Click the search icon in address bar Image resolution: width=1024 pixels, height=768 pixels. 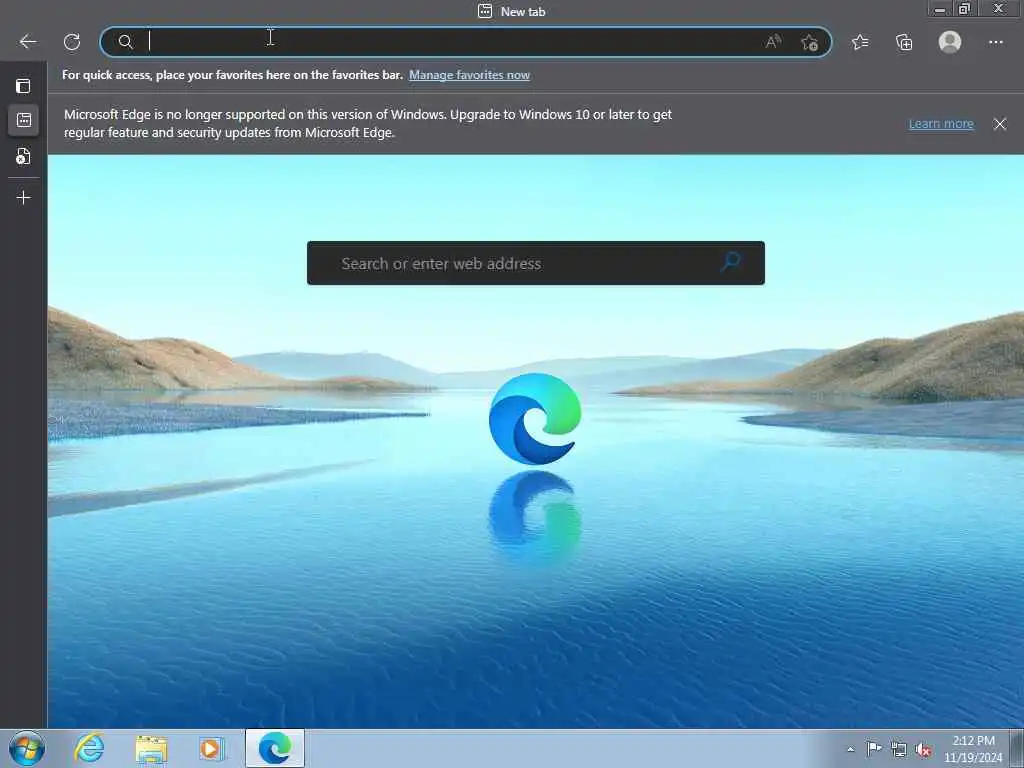pyautogui.click(x=125, y=42)
